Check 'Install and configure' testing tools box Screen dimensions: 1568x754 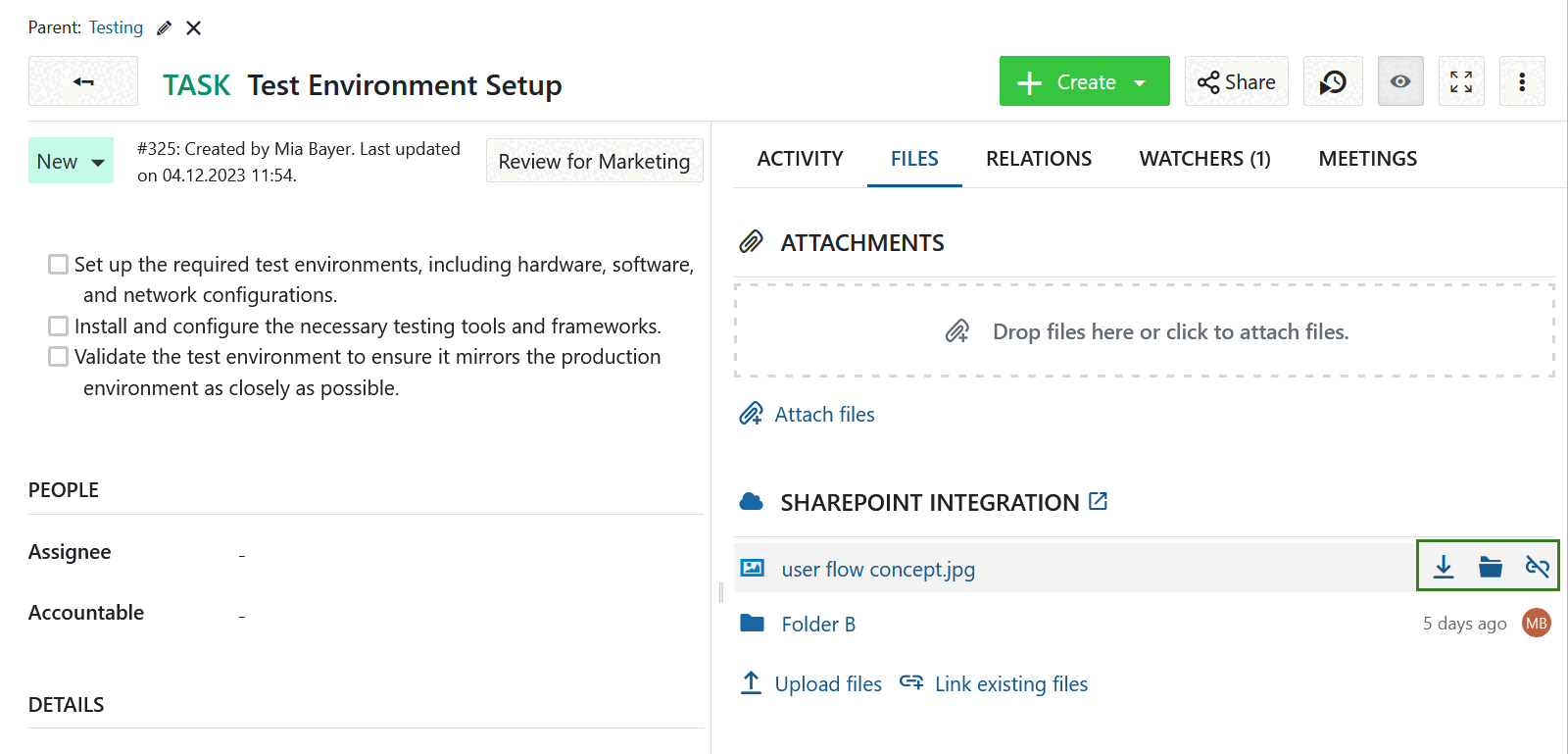pyautogui.click(x=59, y=327)
